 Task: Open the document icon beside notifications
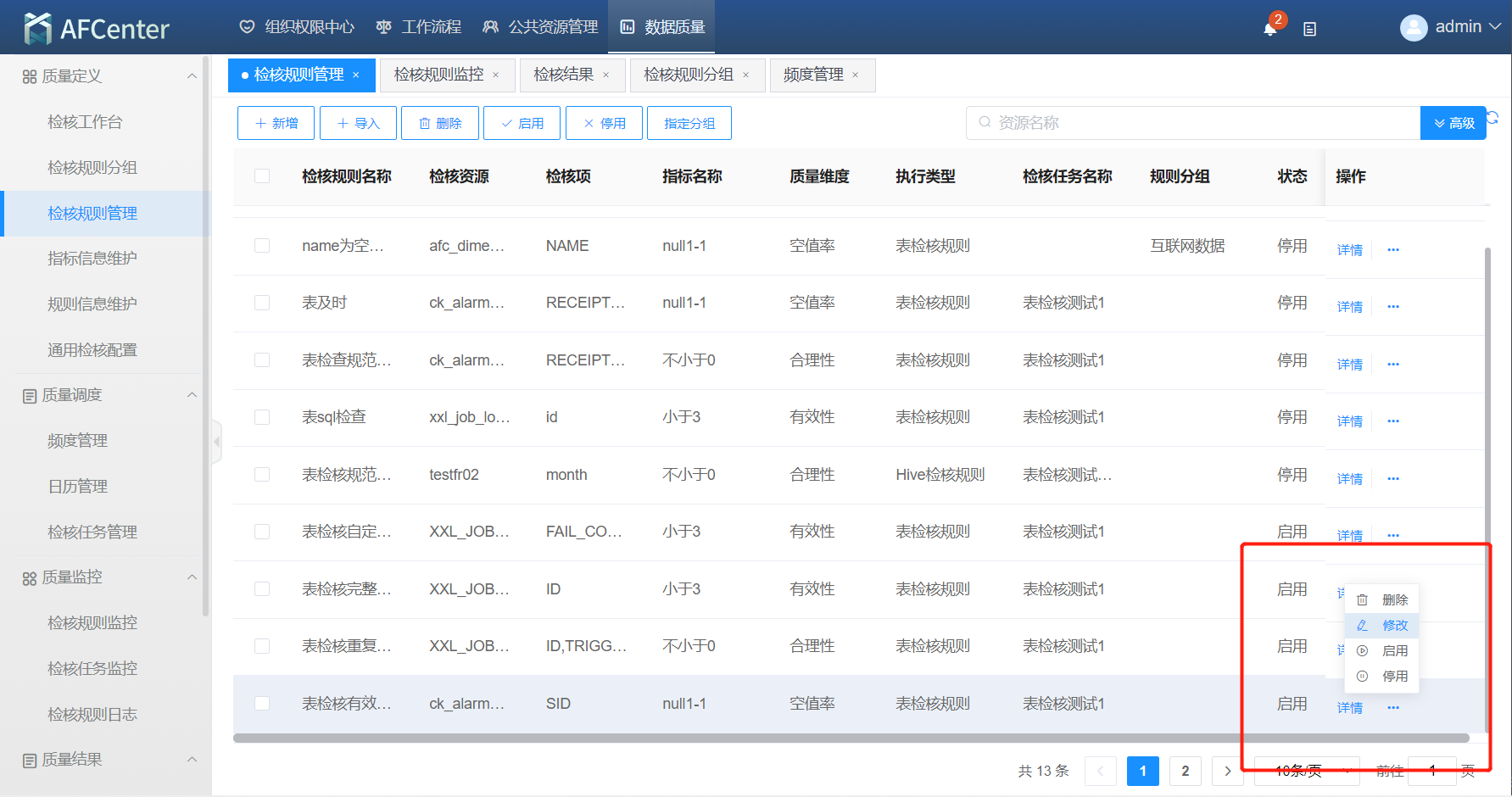[x=1309, y=29]
